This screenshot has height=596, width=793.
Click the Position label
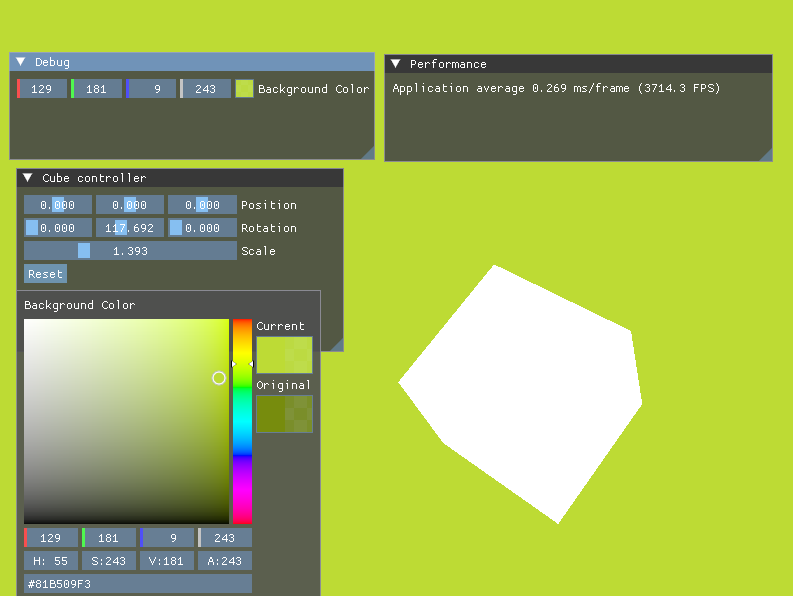269,205
